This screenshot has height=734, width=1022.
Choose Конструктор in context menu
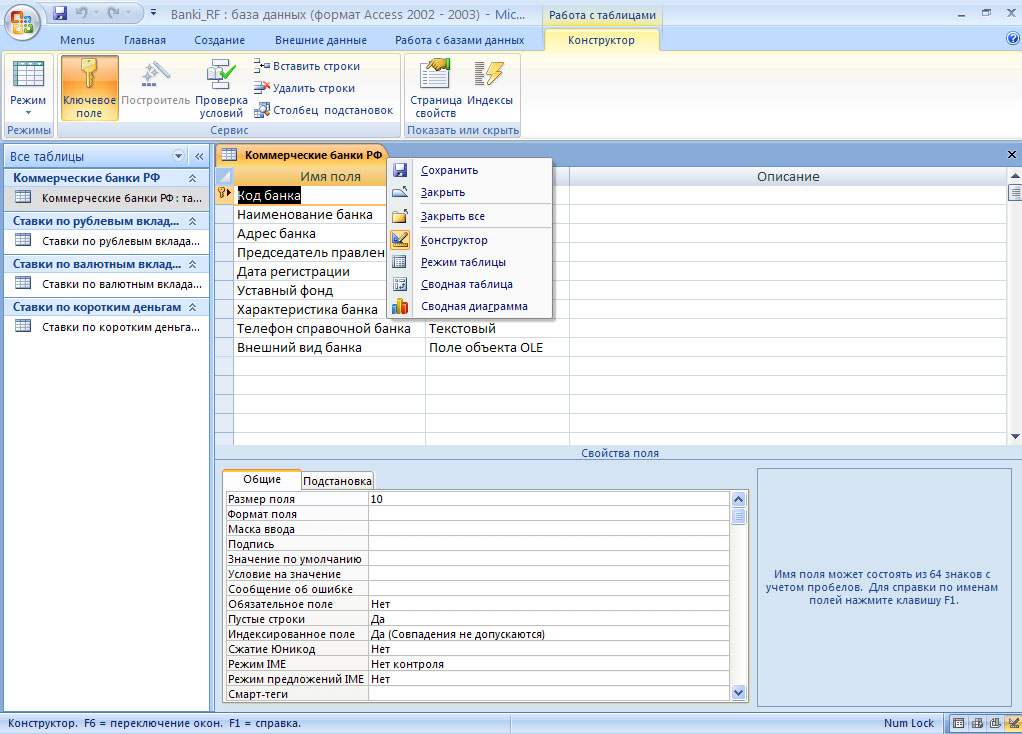(x=469, y=240)
